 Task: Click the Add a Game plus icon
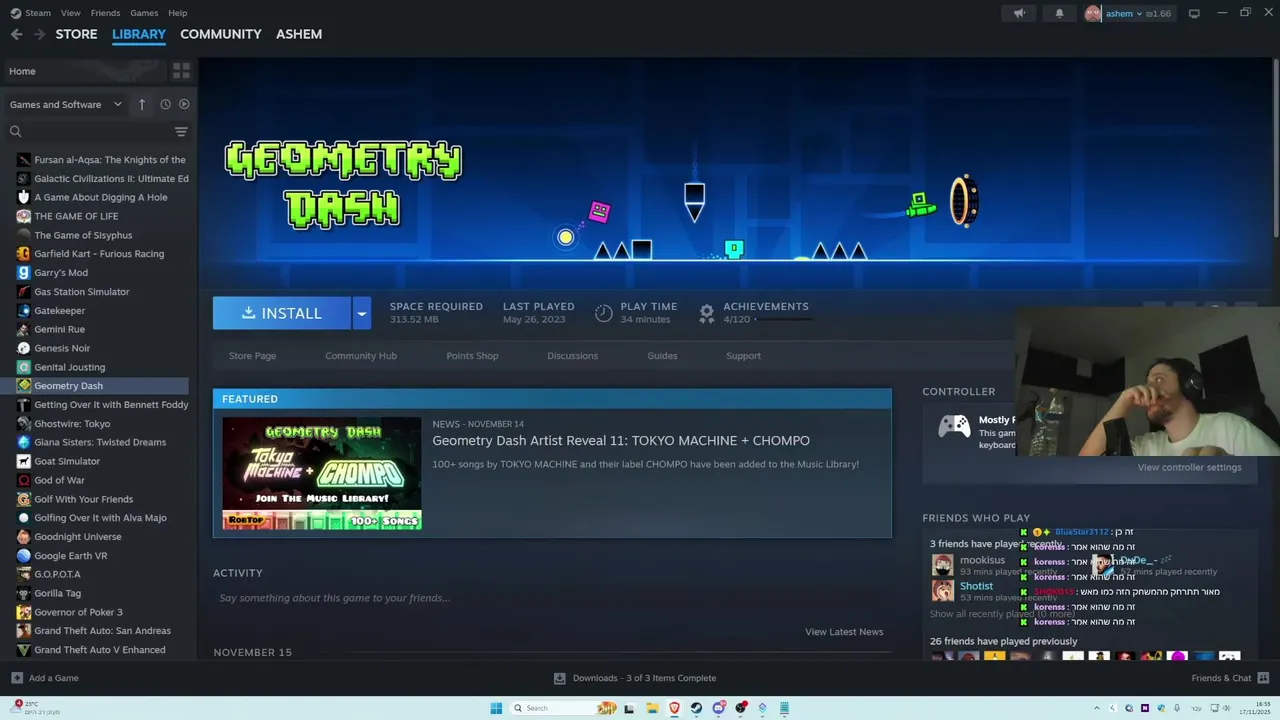coord(16,678)
